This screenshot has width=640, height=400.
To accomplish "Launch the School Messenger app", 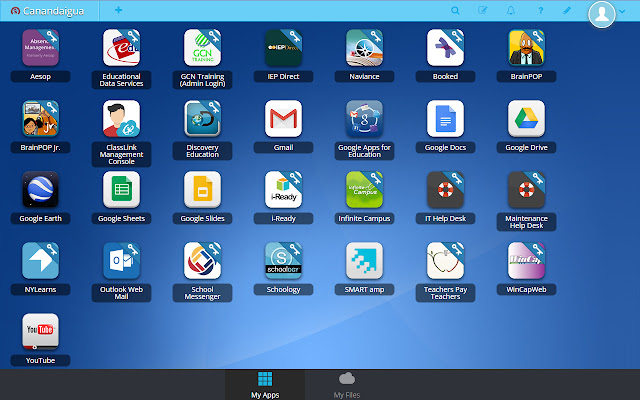I will pos(202,260).
